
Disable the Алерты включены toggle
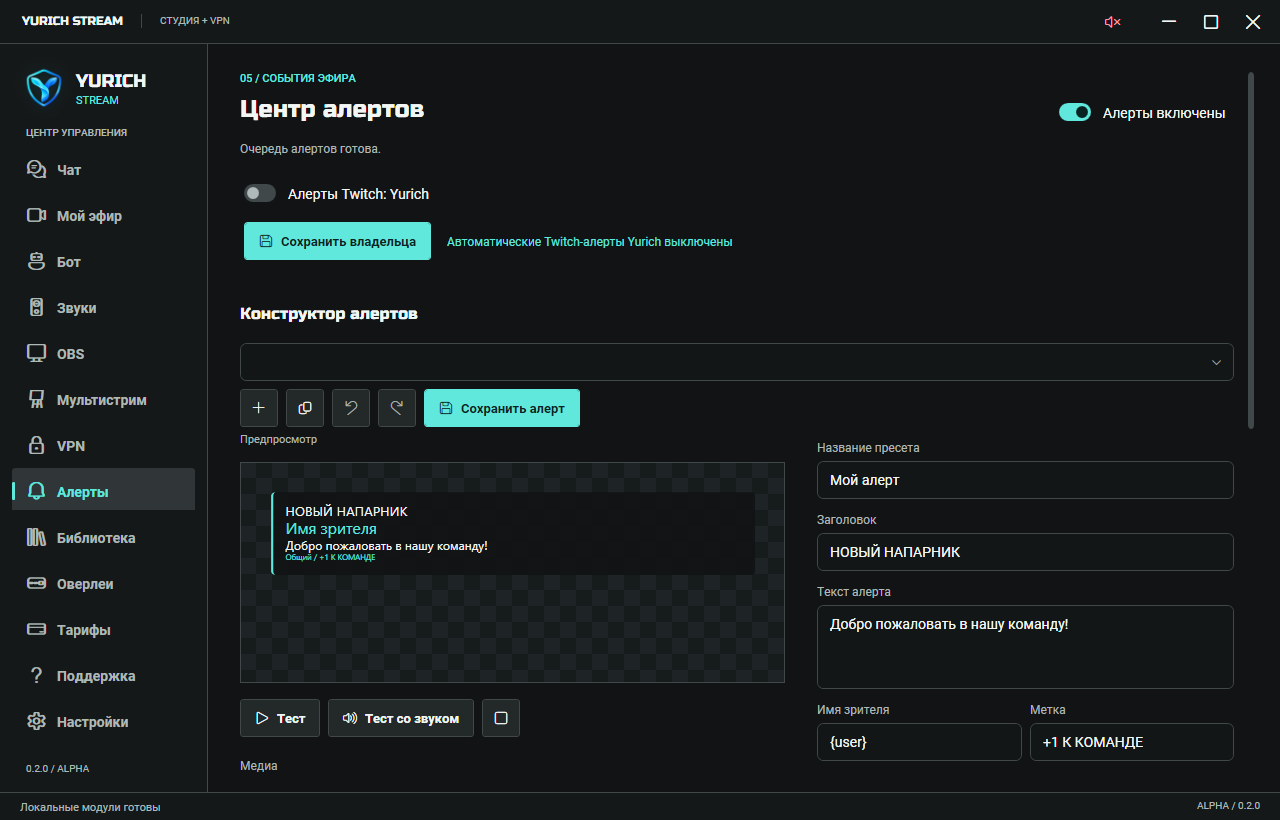[1075, 112]
